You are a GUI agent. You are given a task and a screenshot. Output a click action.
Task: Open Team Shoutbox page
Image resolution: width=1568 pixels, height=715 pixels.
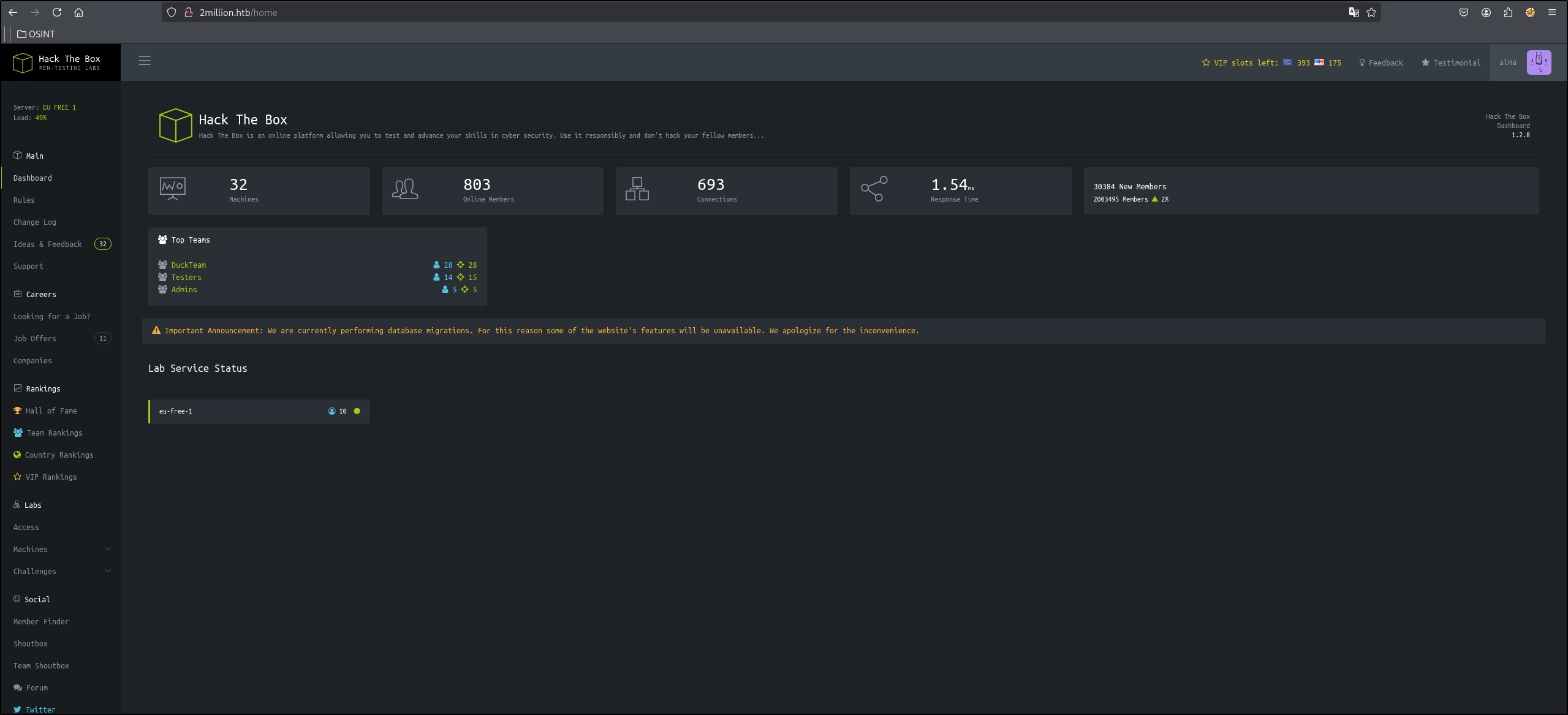[x=41, y=666]
